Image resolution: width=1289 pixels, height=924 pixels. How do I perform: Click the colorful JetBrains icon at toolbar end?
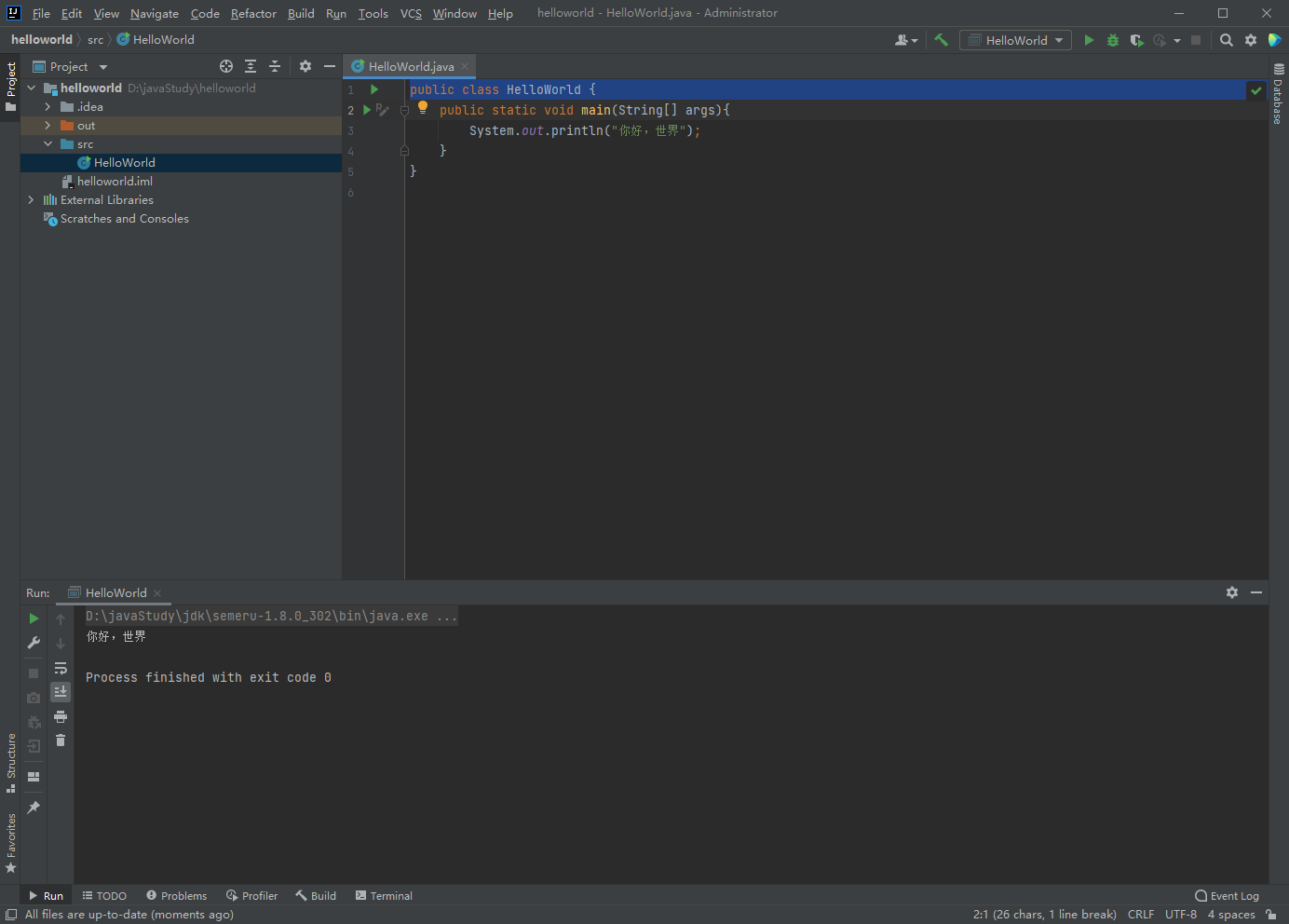pos(1275,40)
